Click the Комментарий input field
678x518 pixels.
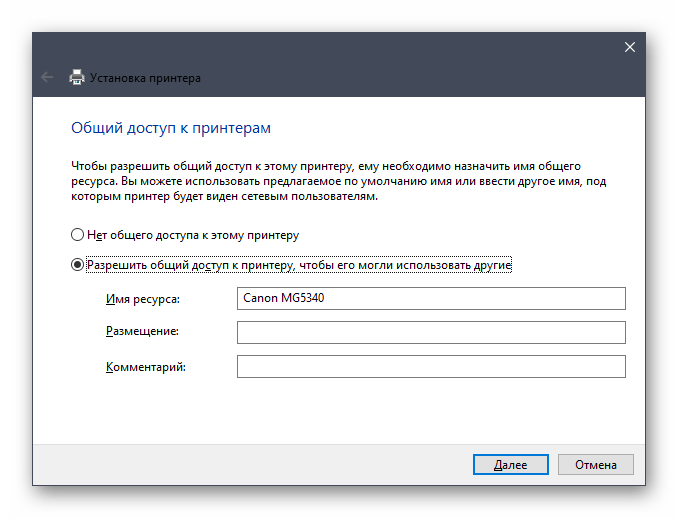tap(431, 366)
